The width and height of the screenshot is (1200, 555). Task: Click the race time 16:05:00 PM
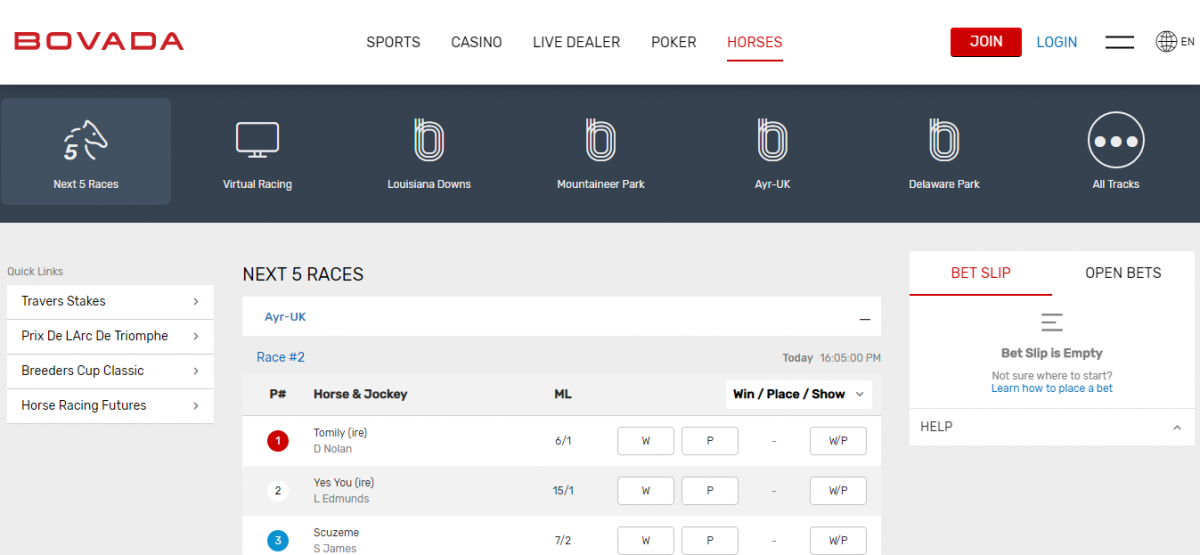point(850,358)
